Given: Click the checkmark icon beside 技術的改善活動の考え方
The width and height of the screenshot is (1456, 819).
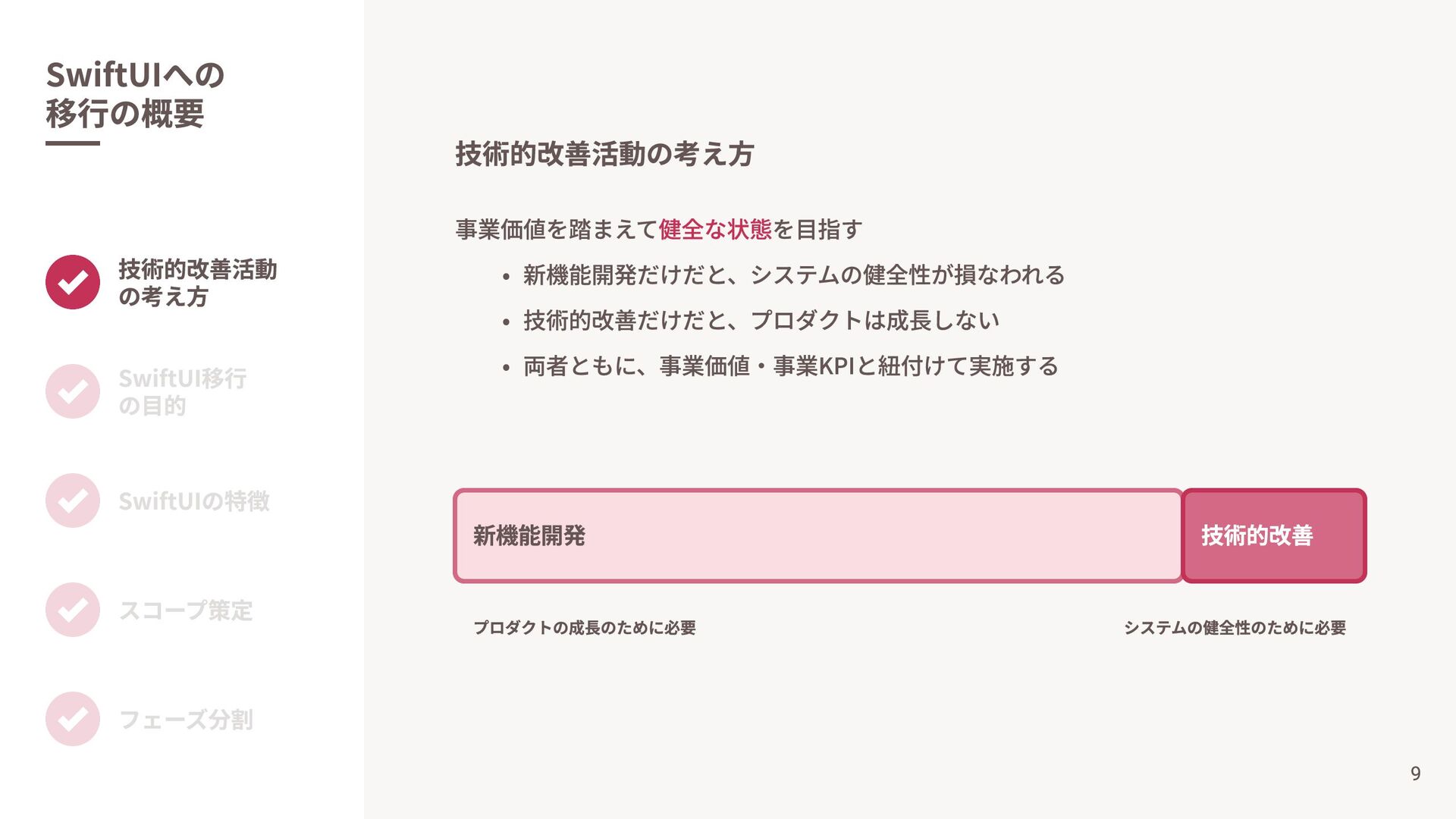Looking at the screenshot, I should tap(73, 282).
